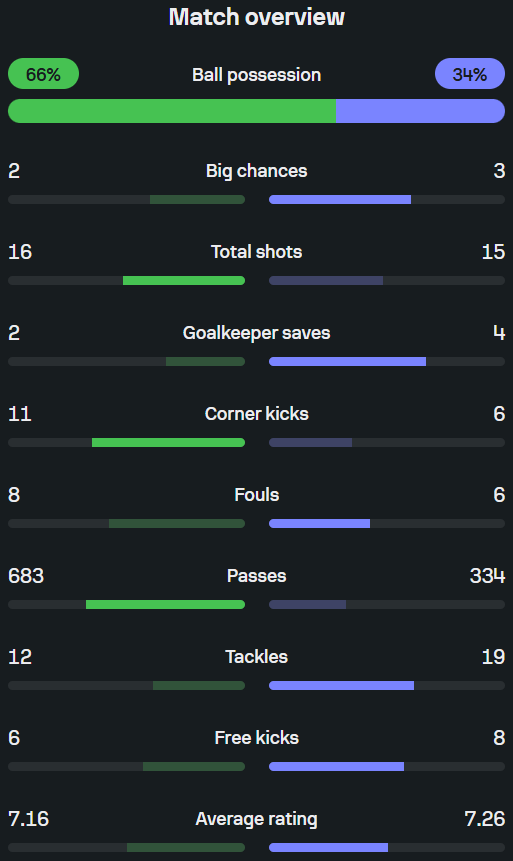This screenshot has height=861, width=513.
Task: Click the Corner kicks label
Action: point(256,413)
